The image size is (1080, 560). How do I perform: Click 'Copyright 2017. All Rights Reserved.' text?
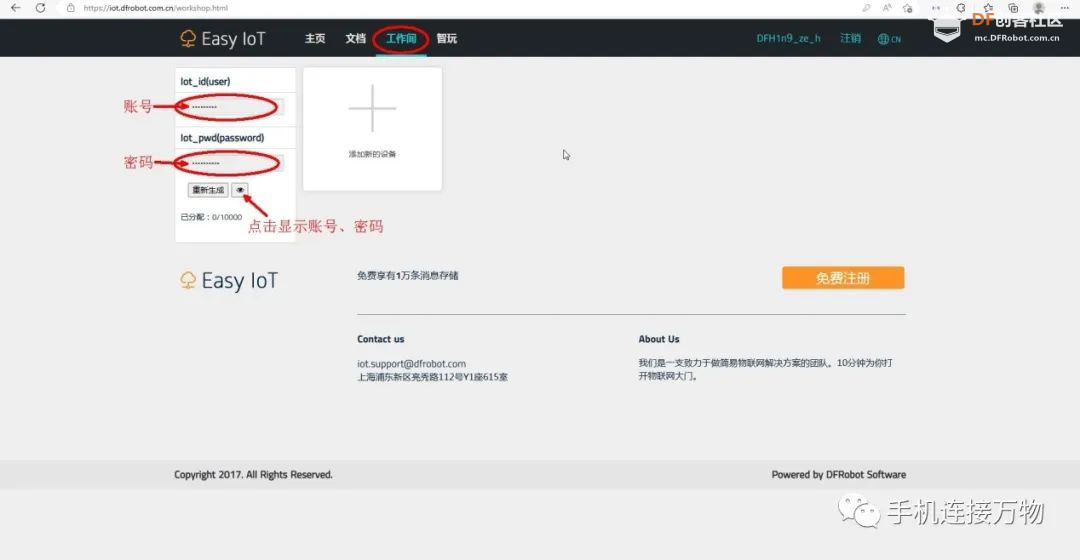coord(253,475)
